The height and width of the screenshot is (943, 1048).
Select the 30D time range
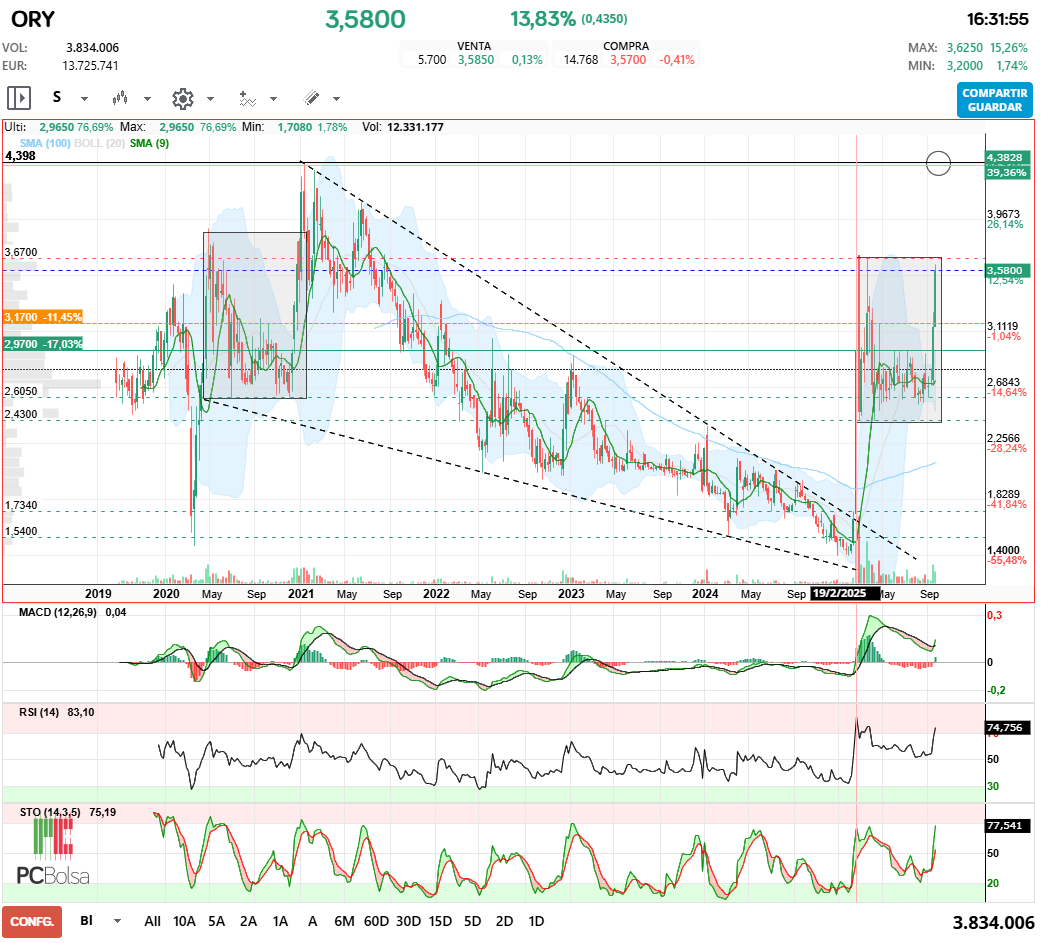(x=408, y=921)
